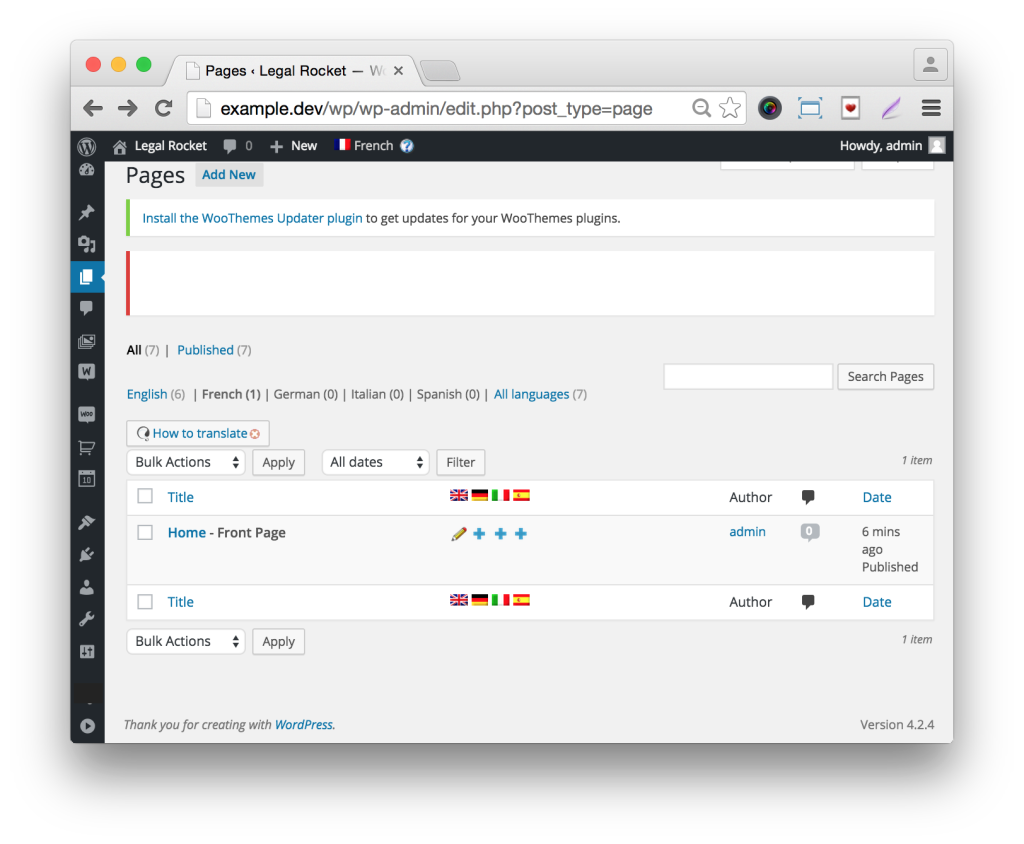Open the Appearance paintbrush icon in the sidebar
This screenshot has height=844, width=1024.
[x=87, y=521]
